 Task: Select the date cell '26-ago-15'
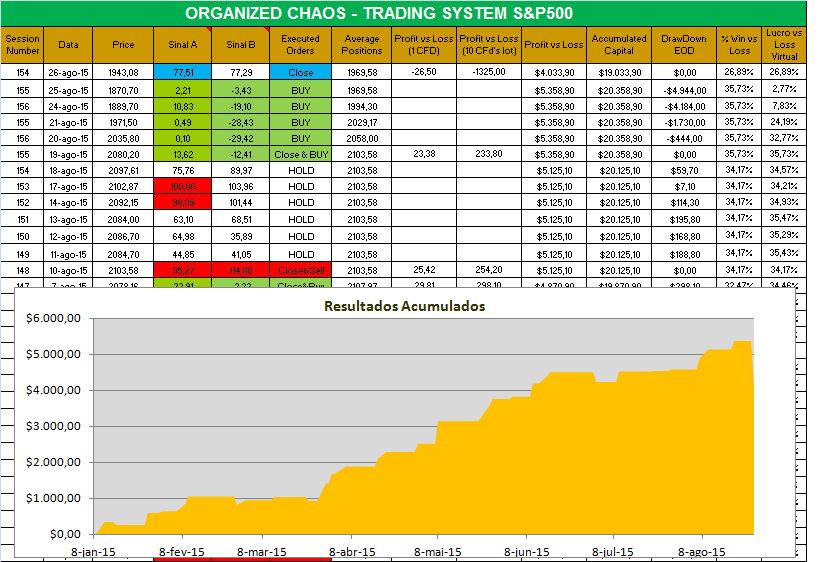click(68, 72)
